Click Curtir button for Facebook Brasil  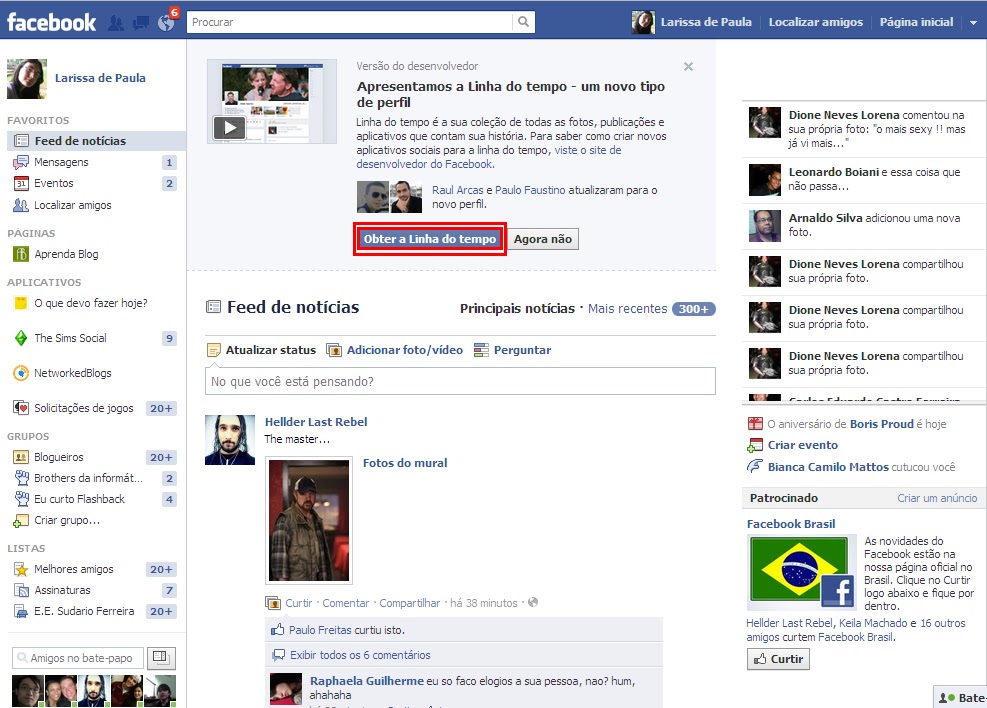(779, 659)
